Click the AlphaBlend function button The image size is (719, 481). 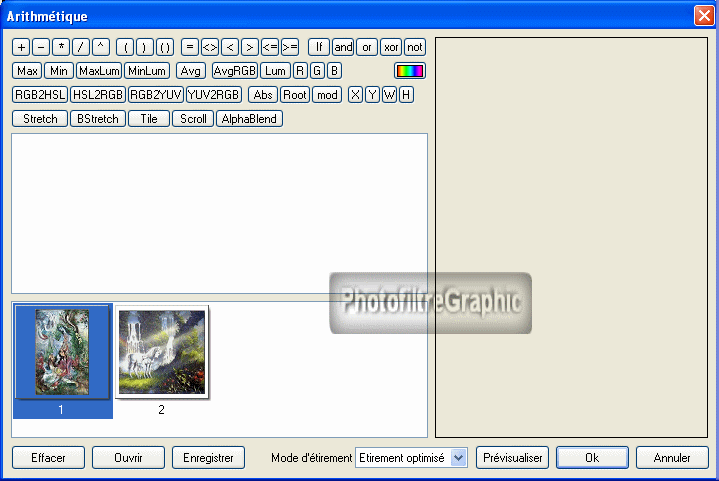pos(250,119)
